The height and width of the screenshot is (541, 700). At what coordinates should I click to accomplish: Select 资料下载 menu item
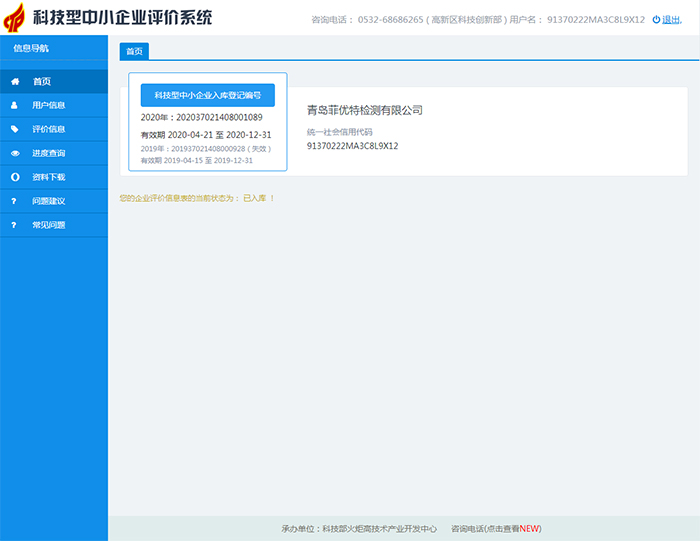[x=54, y=177]
